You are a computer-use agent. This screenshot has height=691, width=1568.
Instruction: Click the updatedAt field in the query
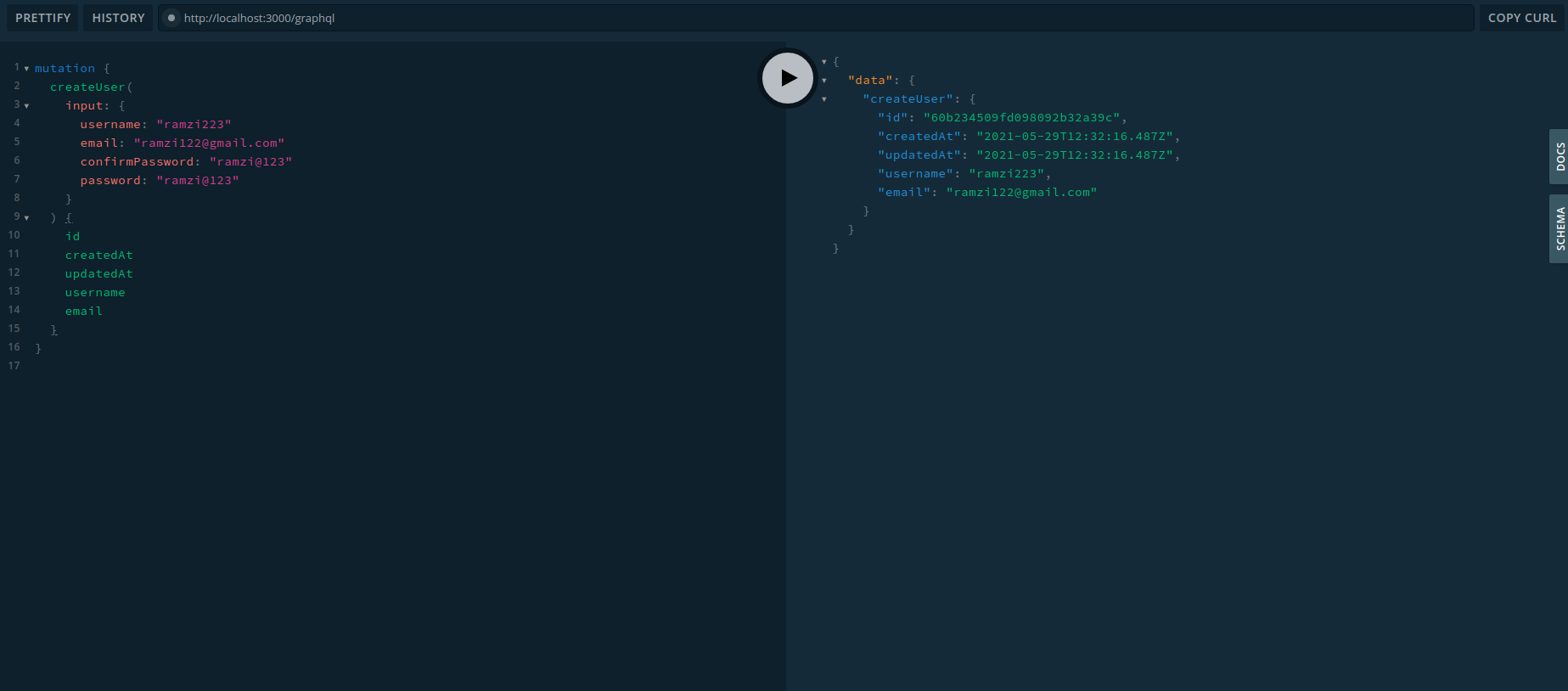tap(98, 274)
